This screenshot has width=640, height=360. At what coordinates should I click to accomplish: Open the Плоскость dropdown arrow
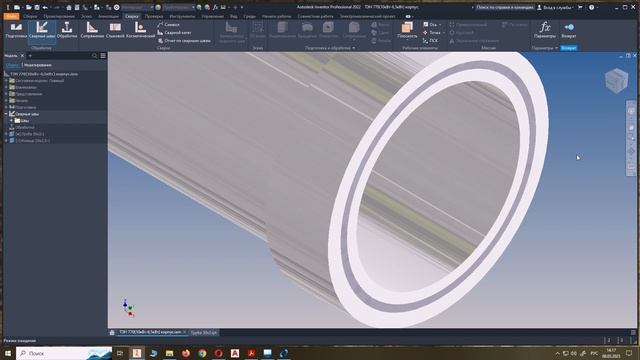click(x=407, y=40)
